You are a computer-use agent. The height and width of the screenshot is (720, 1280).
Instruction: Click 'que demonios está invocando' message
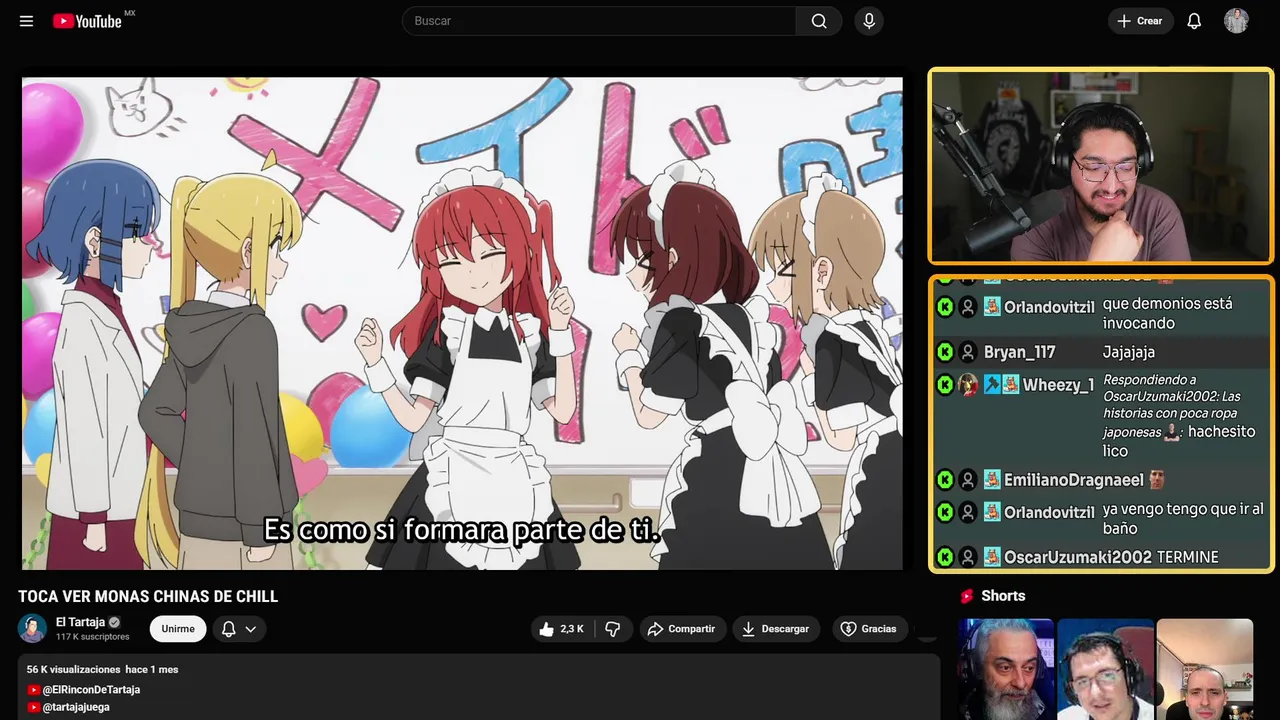pyautogui.click(x=1168, y=313)
